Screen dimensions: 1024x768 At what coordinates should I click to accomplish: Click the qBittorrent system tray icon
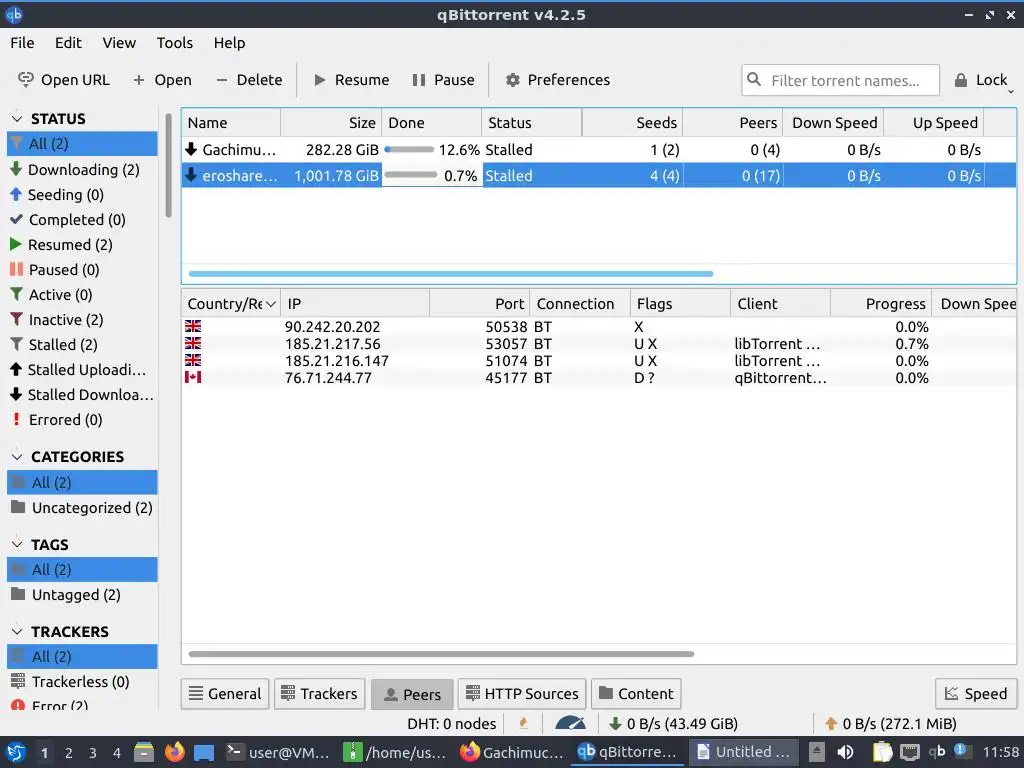[x=936, y=752]
